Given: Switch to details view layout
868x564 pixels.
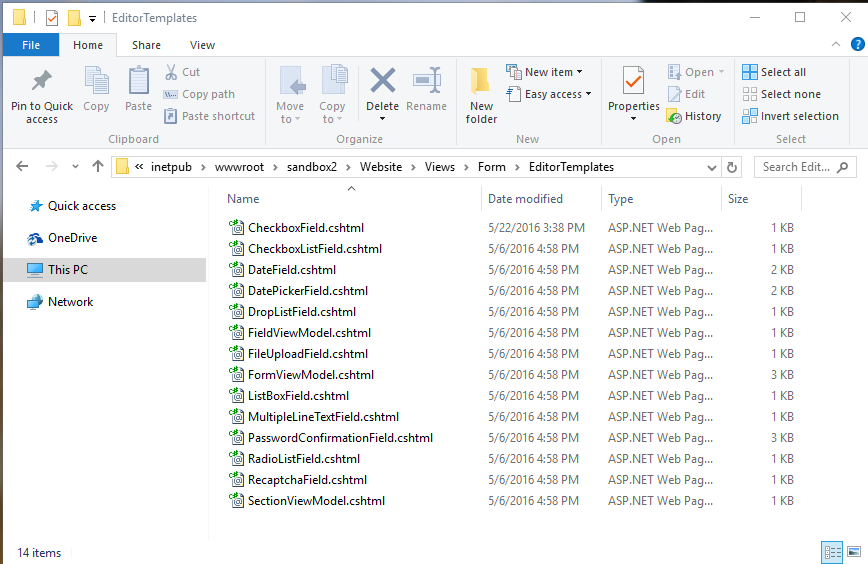Looking at the screenshot, I should (x=832, y=552).
